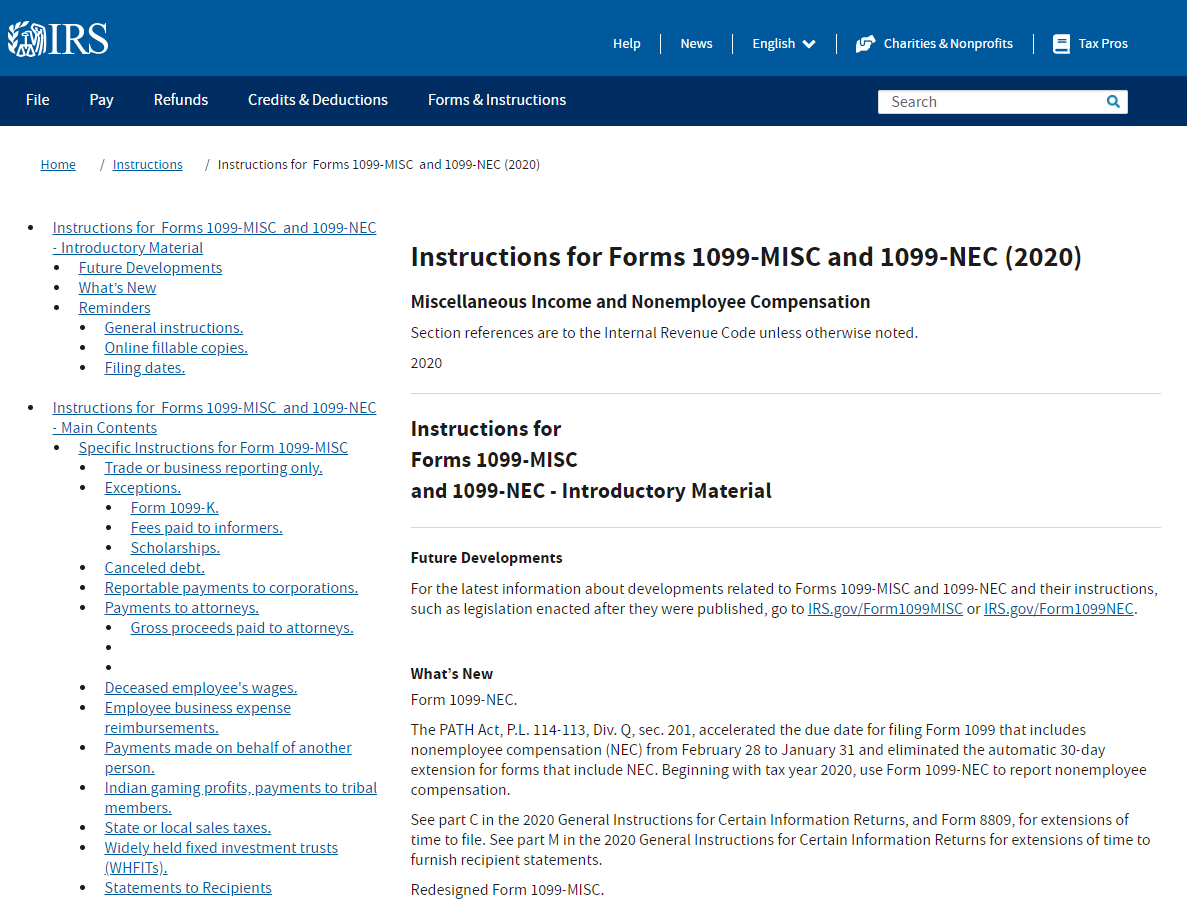The image size is (1187, 900).
Task: Click the Tax Pros document icon
Action: (x=1061, y=44)
